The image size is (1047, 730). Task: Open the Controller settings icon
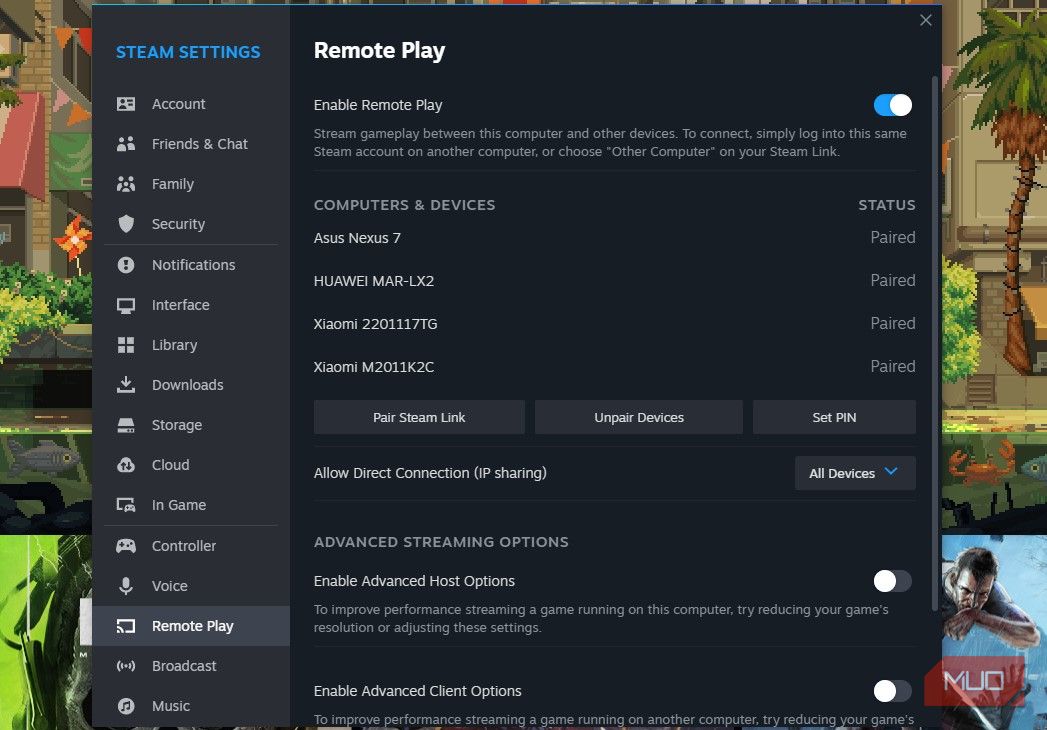(x=126, y=545)
